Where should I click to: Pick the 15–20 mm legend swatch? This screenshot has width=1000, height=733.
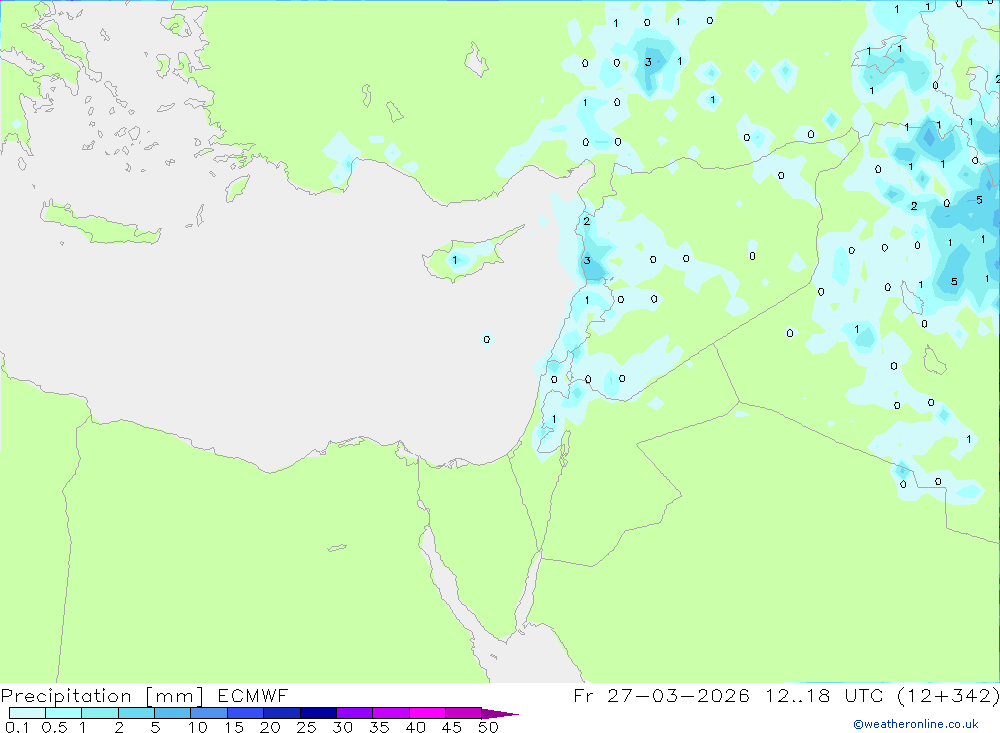[246, 713]
